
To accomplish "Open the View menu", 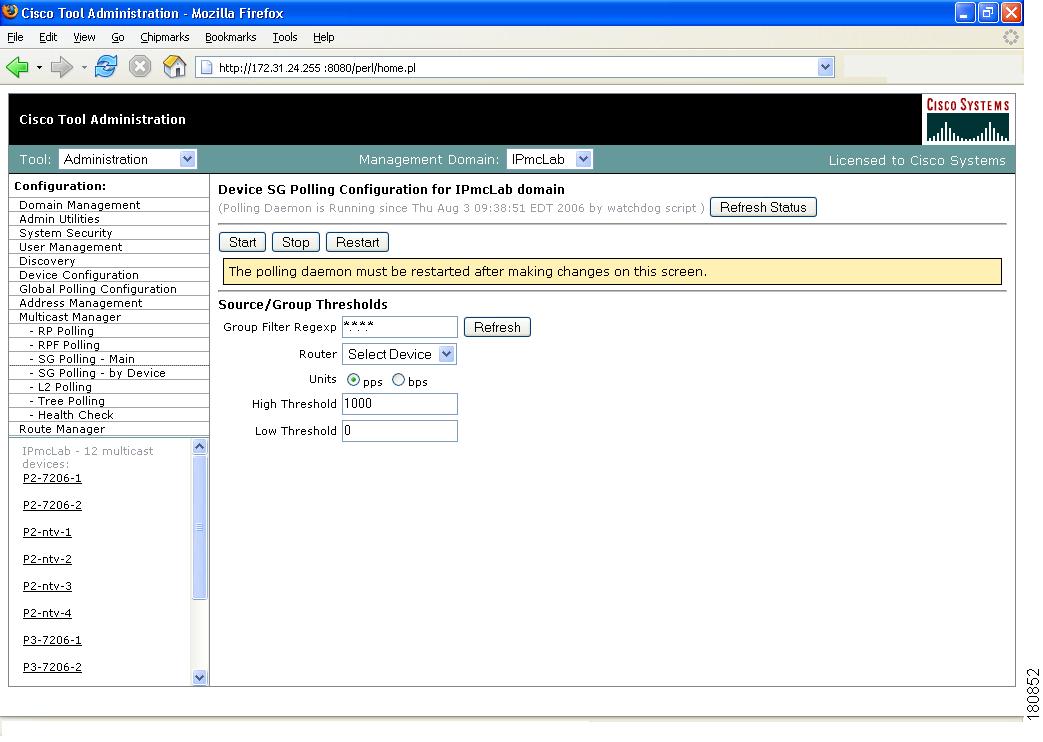I will click(84, 37).
